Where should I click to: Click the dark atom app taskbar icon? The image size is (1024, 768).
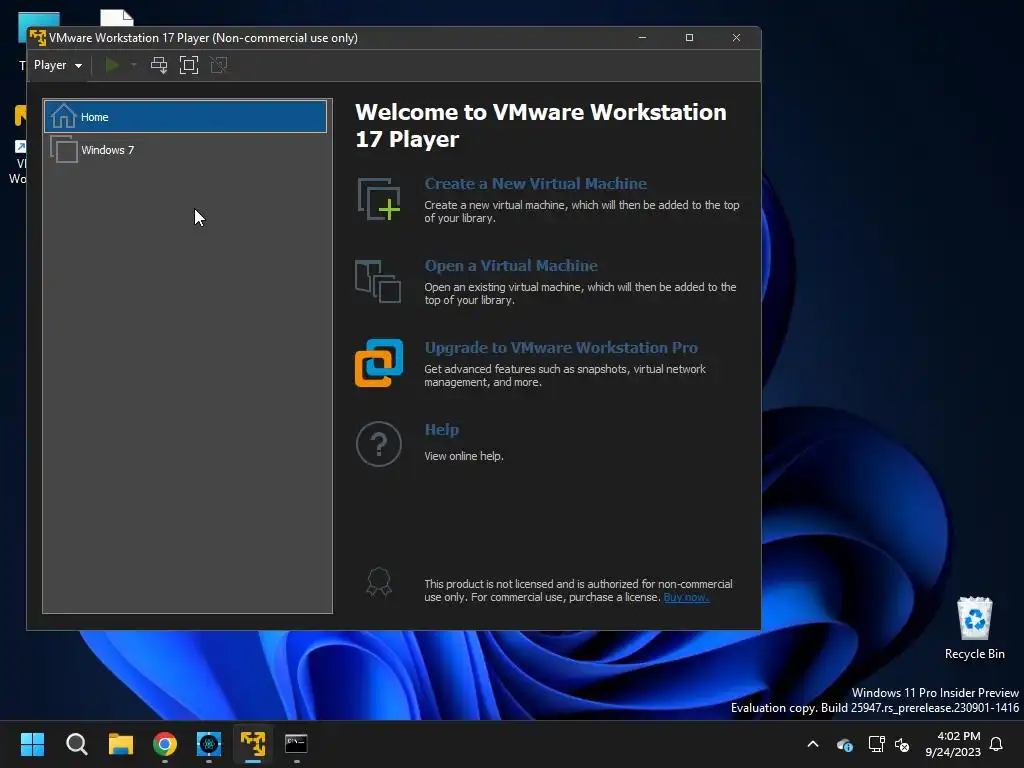point(209,744)
